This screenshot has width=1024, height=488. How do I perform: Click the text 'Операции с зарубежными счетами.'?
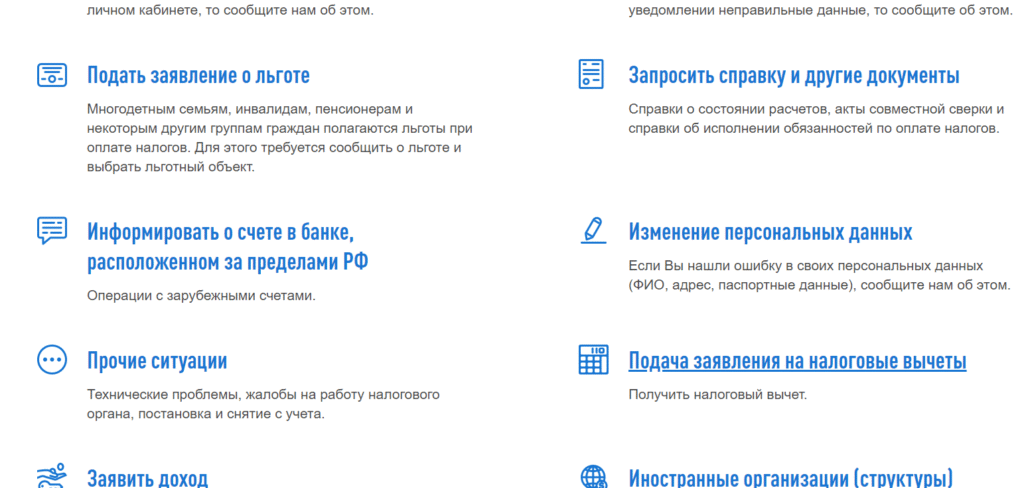pos(201,296)
